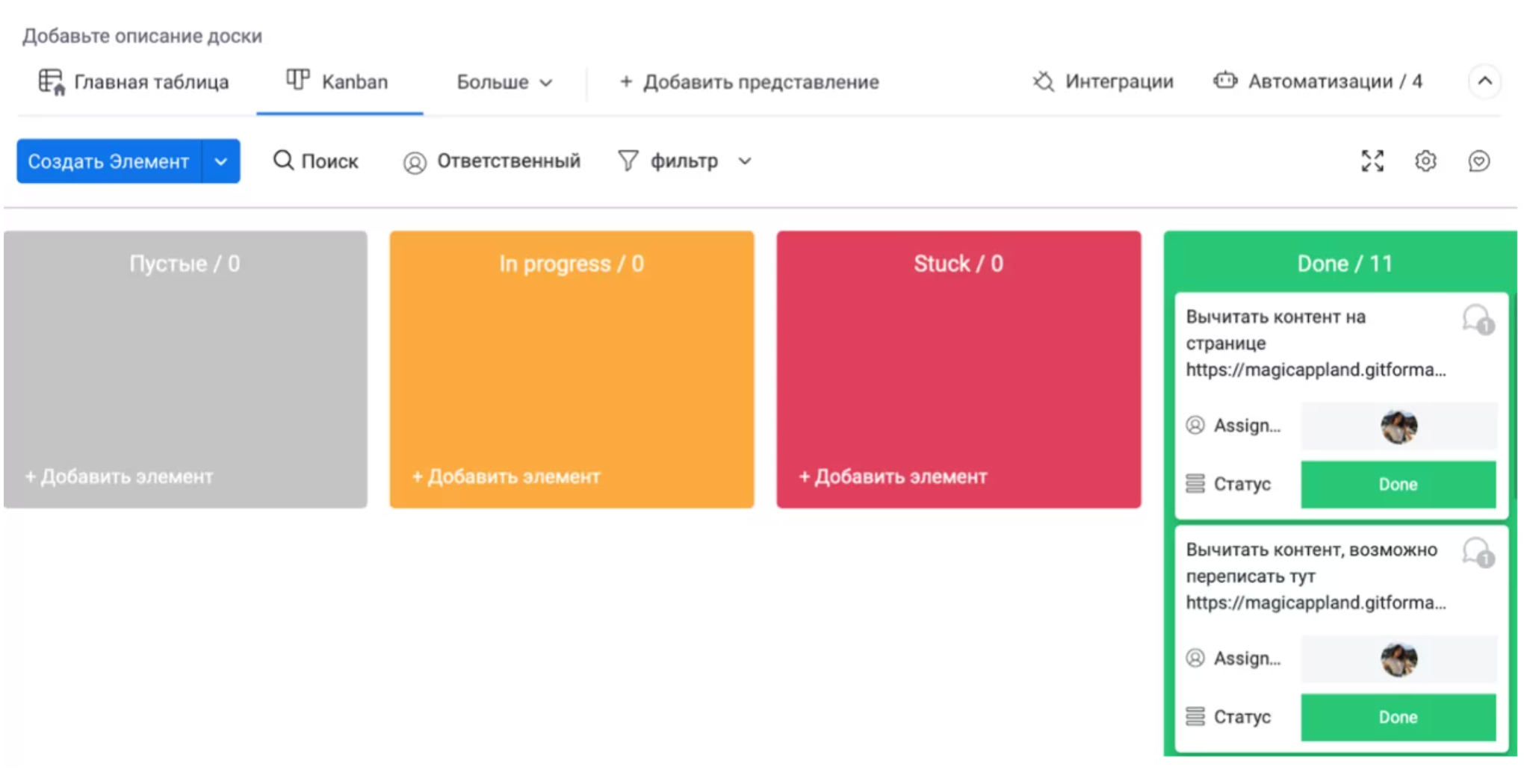Change Done status on 'Вычитать контент на странице' card
Screen dimensions: 1524x784
pyautogui.click(x=1398, y=485)
